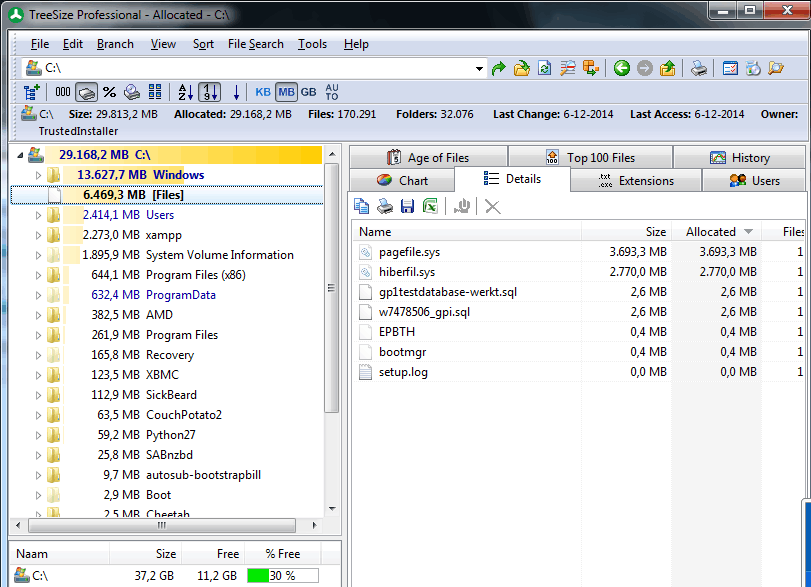Viewport: 811px width, 587px height.
Task: Select the [Files] tree entry
Action: [167, 195]
